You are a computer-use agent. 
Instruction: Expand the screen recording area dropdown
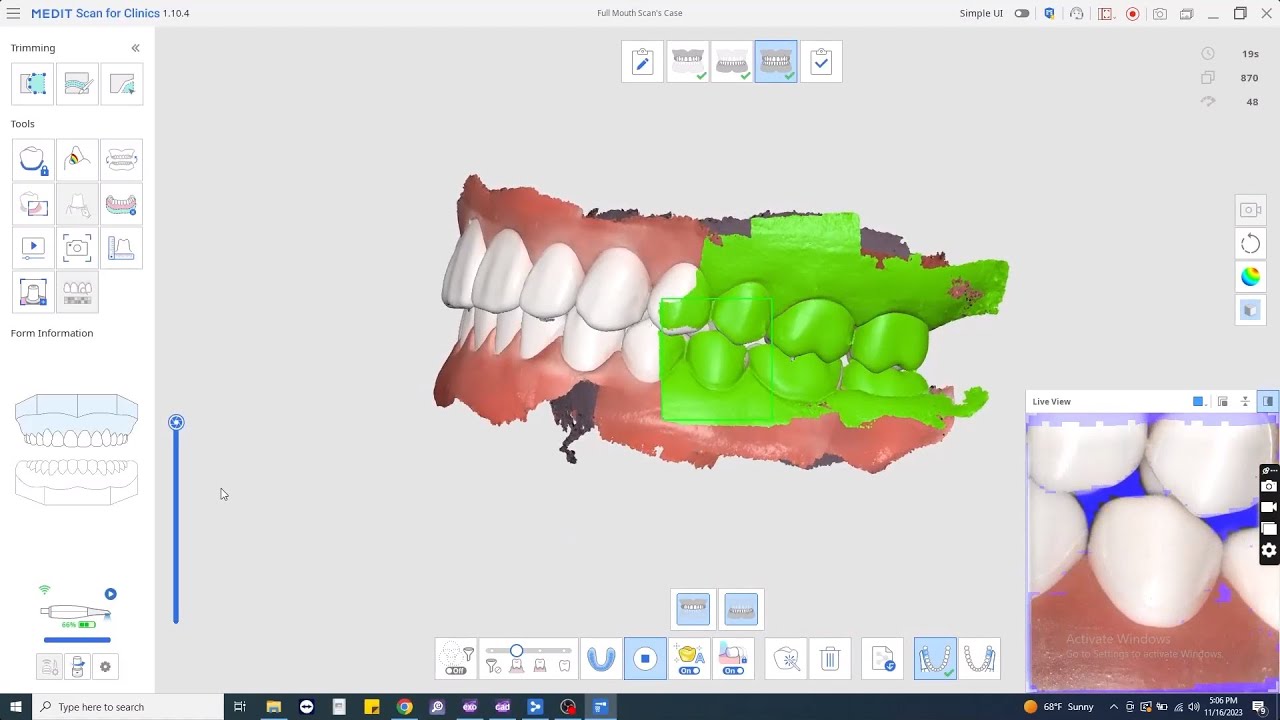[1105, 13]
